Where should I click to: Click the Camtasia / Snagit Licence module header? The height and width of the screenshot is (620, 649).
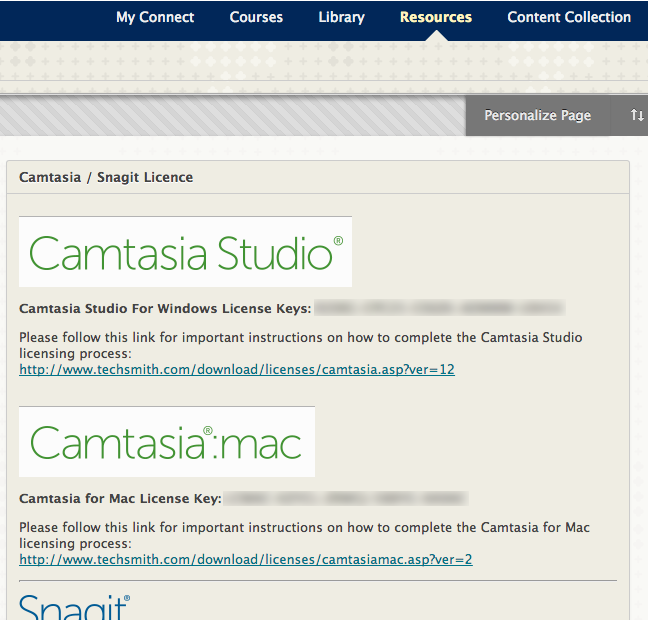click(318, 177)
